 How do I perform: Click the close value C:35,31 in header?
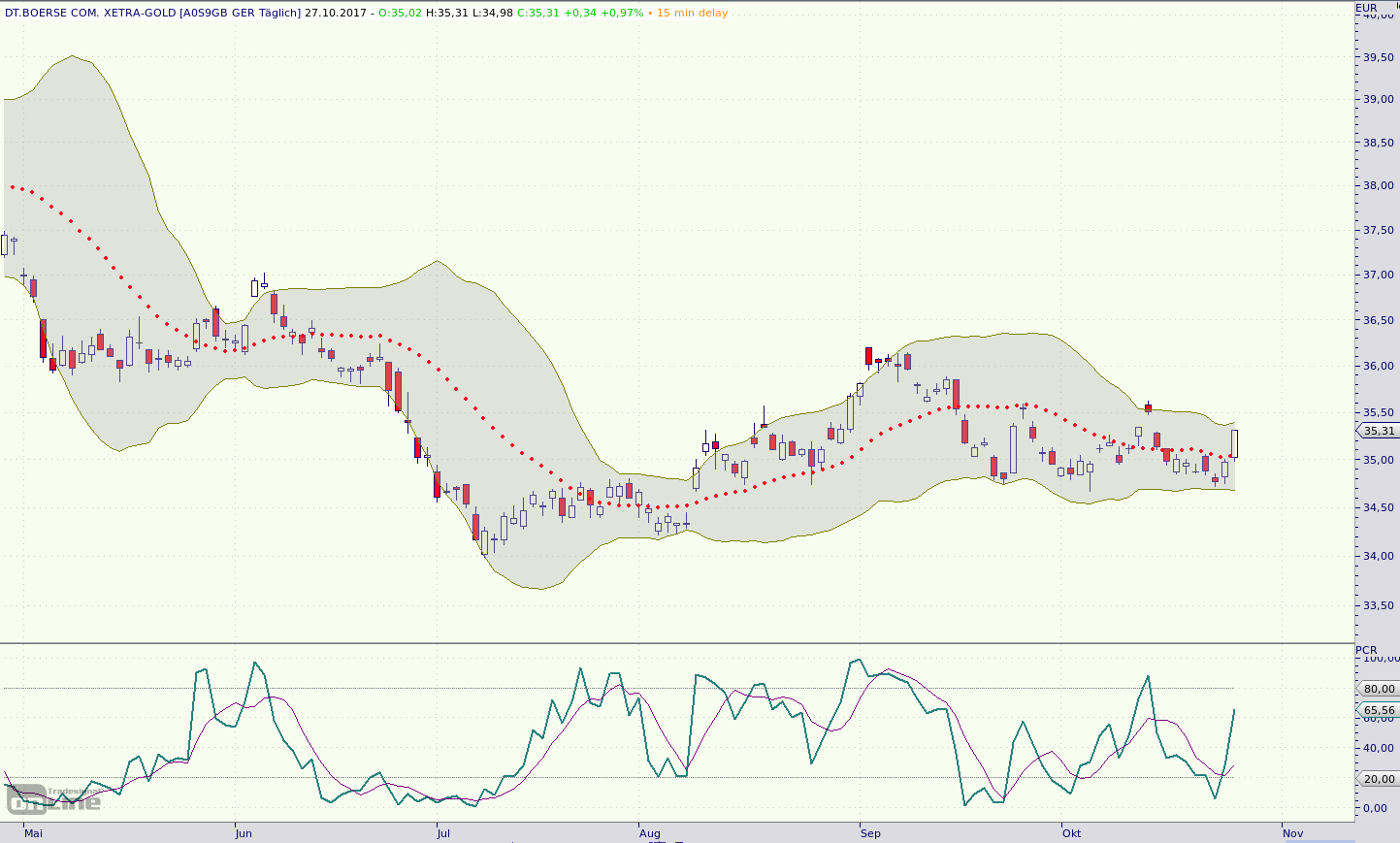(x=537, y=13)
